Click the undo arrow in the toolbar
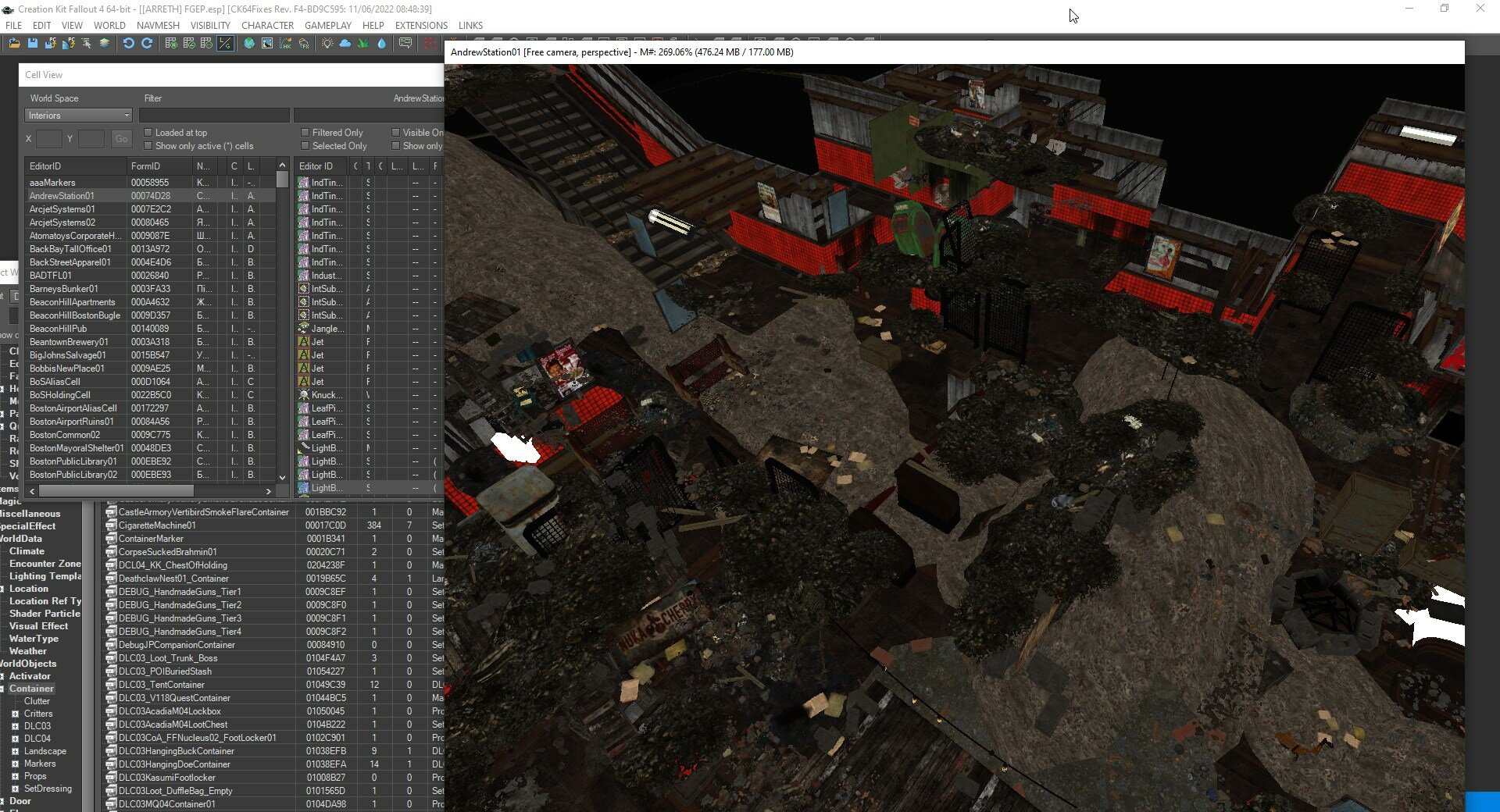The width and height of the screenshot is (1500, 812). tap(129, 44)
